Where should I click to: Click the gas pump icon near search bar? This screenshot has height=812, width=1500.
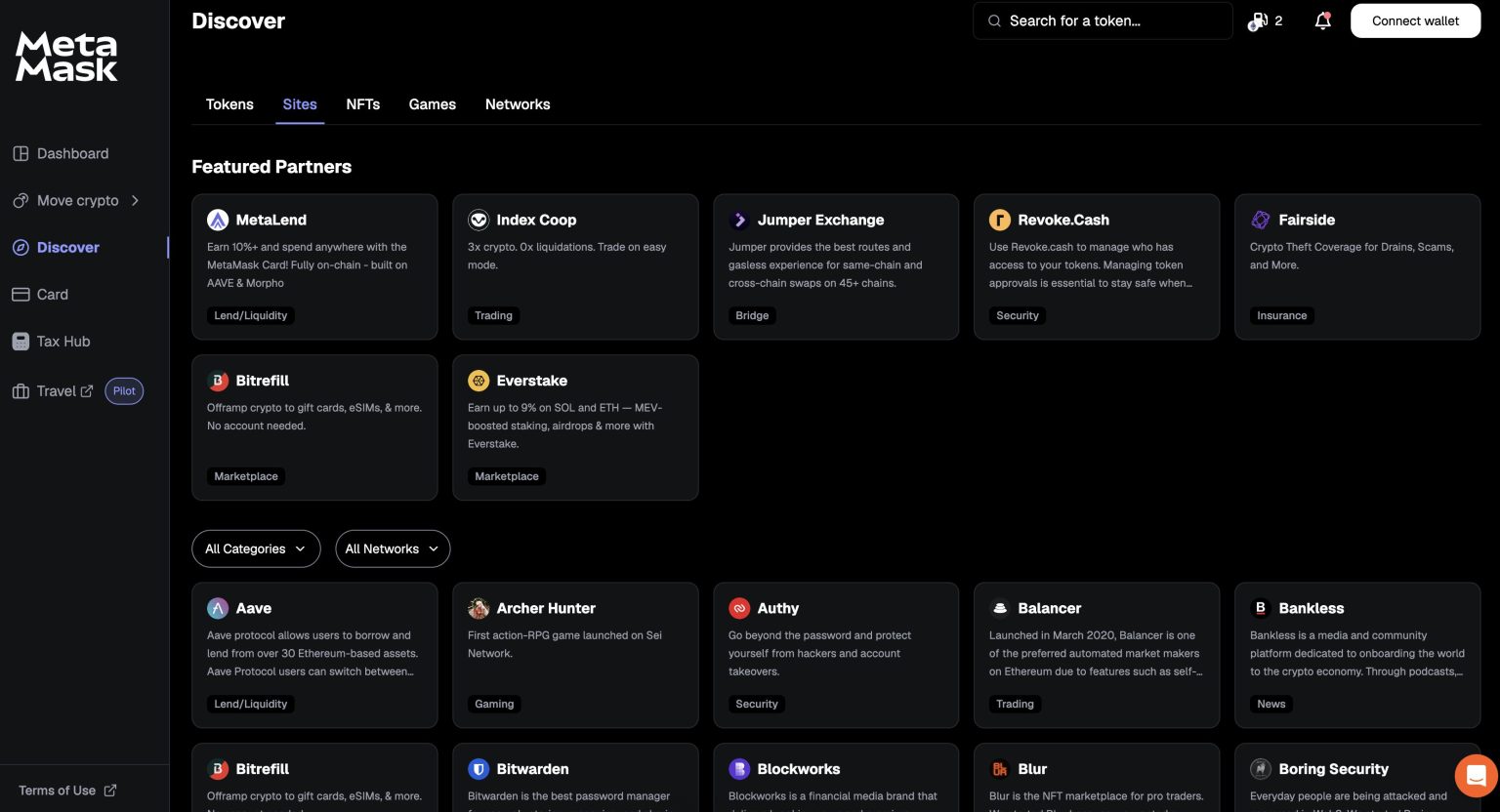(1260, 20)
